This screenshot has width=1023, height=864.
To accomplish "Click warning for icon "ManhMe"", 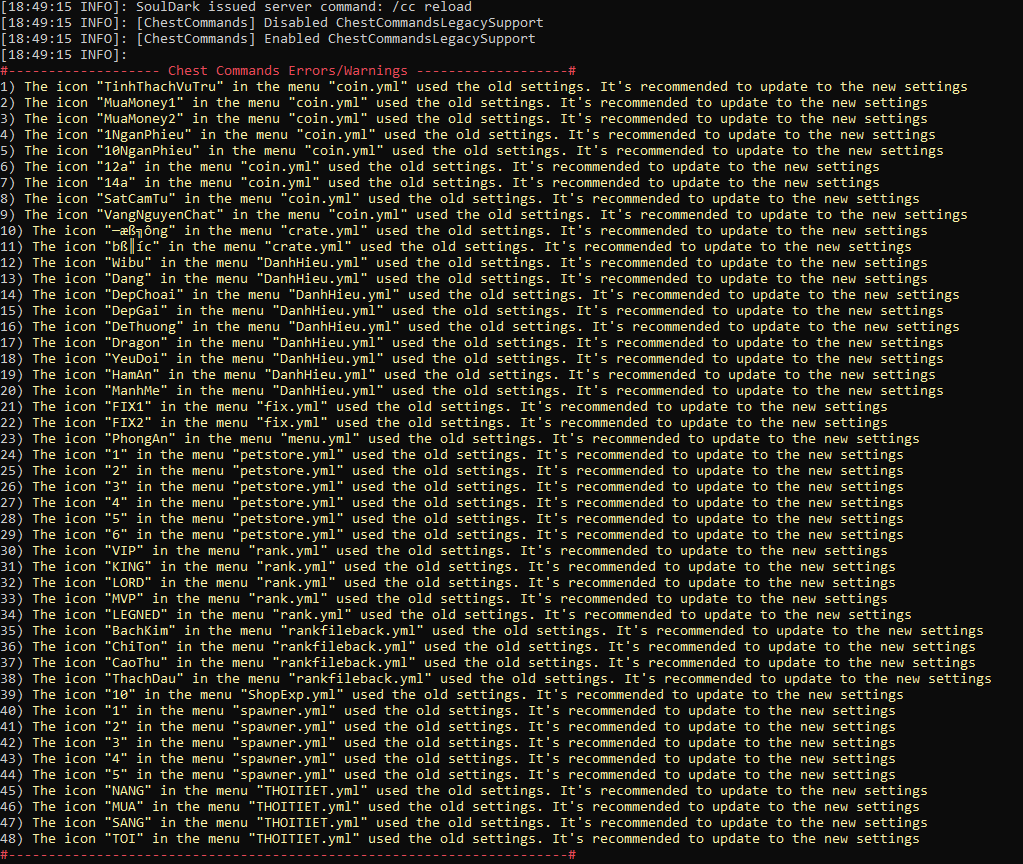I will (472, 390).
